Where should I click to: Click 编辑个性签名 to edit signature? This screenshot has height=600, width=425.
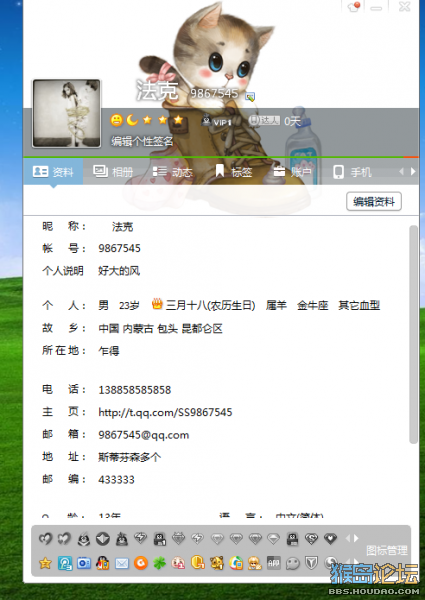pos(142,141)
